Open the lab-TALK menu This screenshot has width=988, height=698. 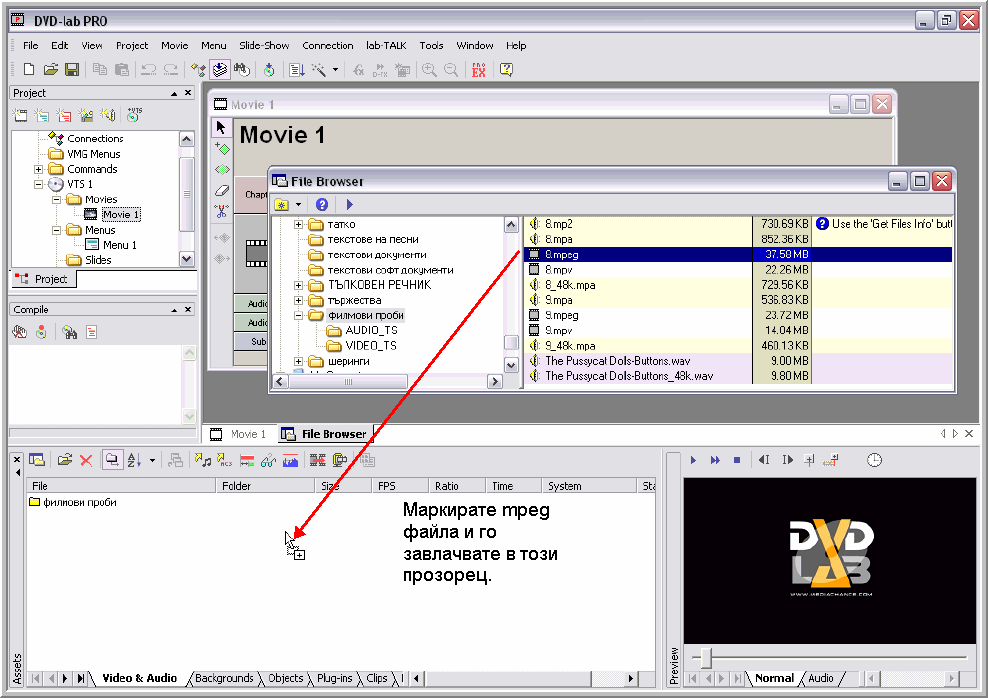pos(386,45)
